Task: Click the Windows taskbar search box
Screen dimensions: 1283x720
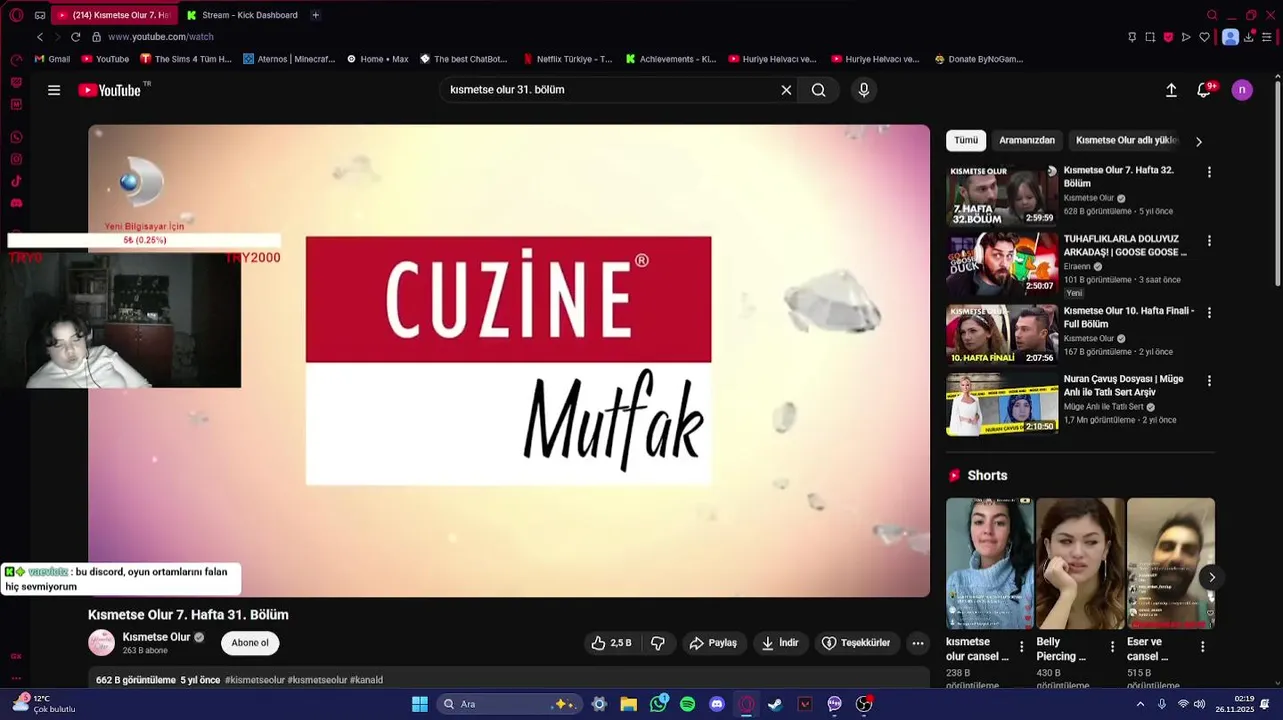Action: tap(510, 704)
